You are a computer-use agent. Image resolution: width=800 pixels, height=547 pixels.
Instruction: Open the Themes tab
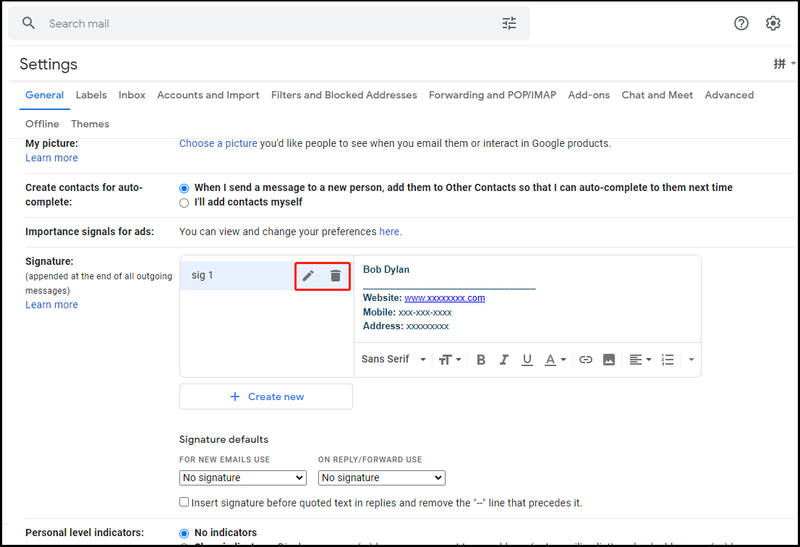[90, 124]
